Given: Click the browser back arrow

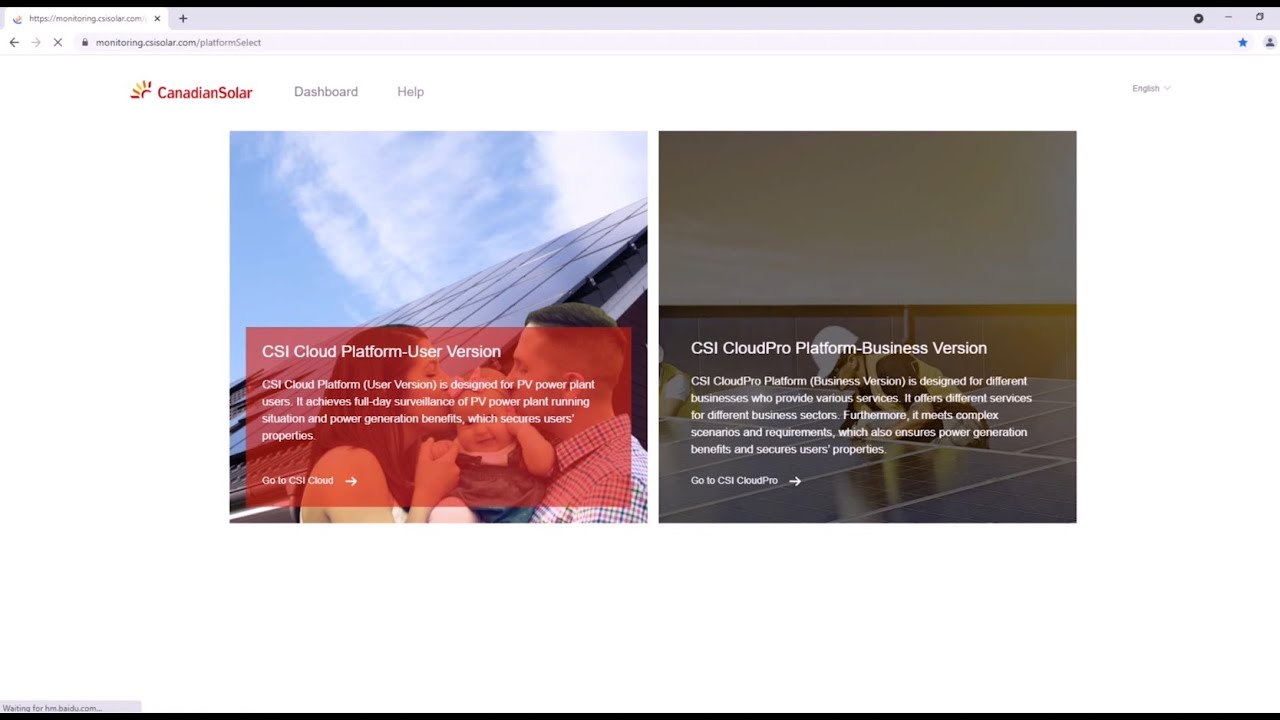Looking at the screenshot, I should [14, 42].
